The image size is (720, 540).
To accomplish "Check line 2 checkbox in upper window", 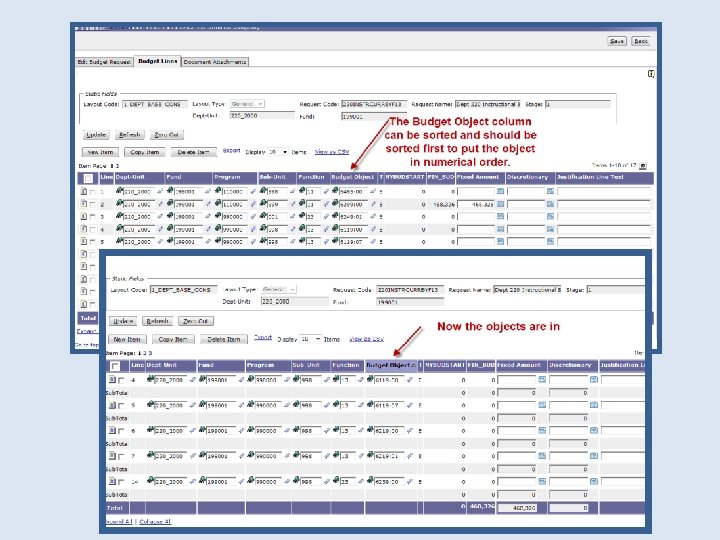I will (x=93, y=204).
